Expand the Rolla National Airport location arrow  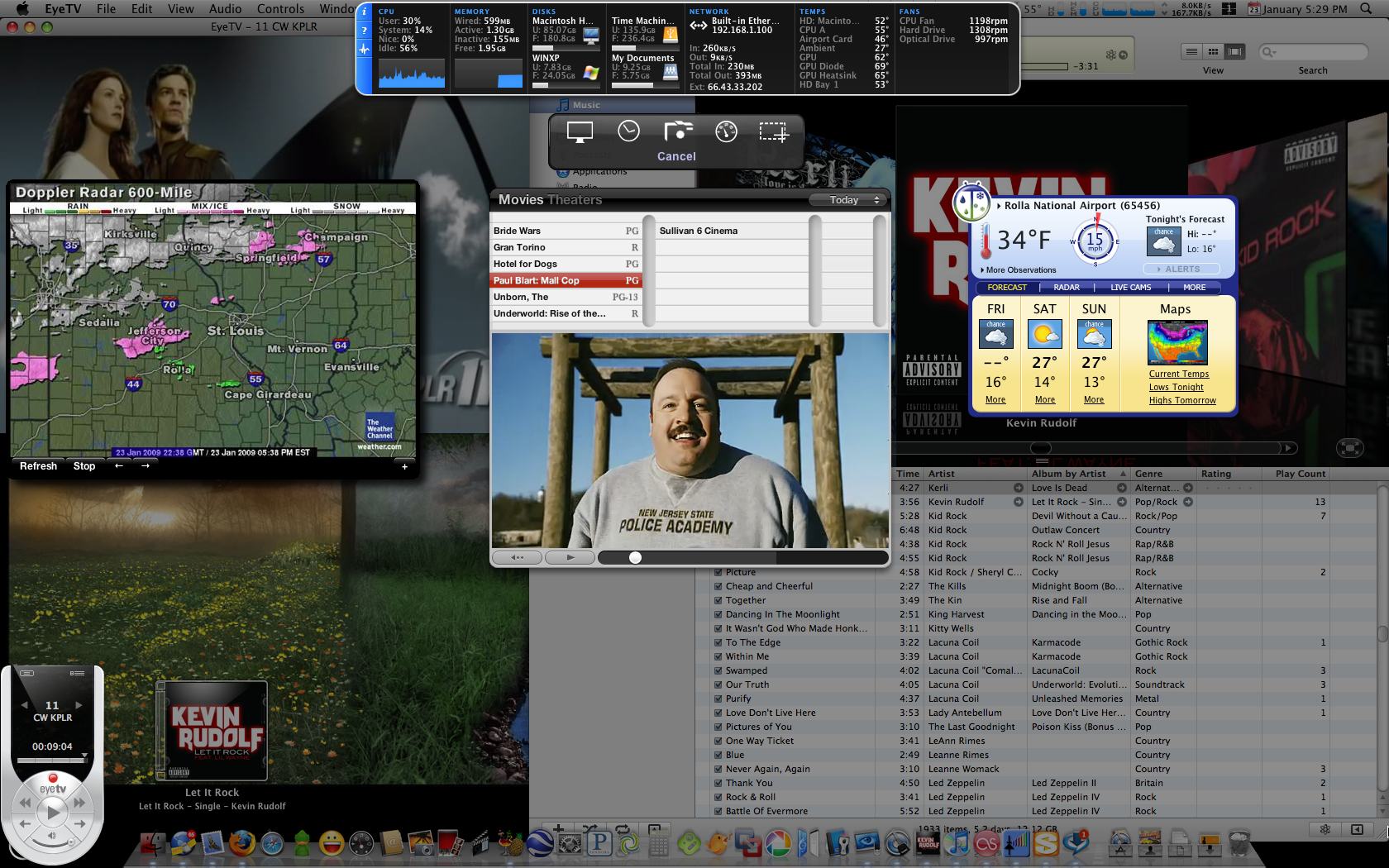[999, 206]
